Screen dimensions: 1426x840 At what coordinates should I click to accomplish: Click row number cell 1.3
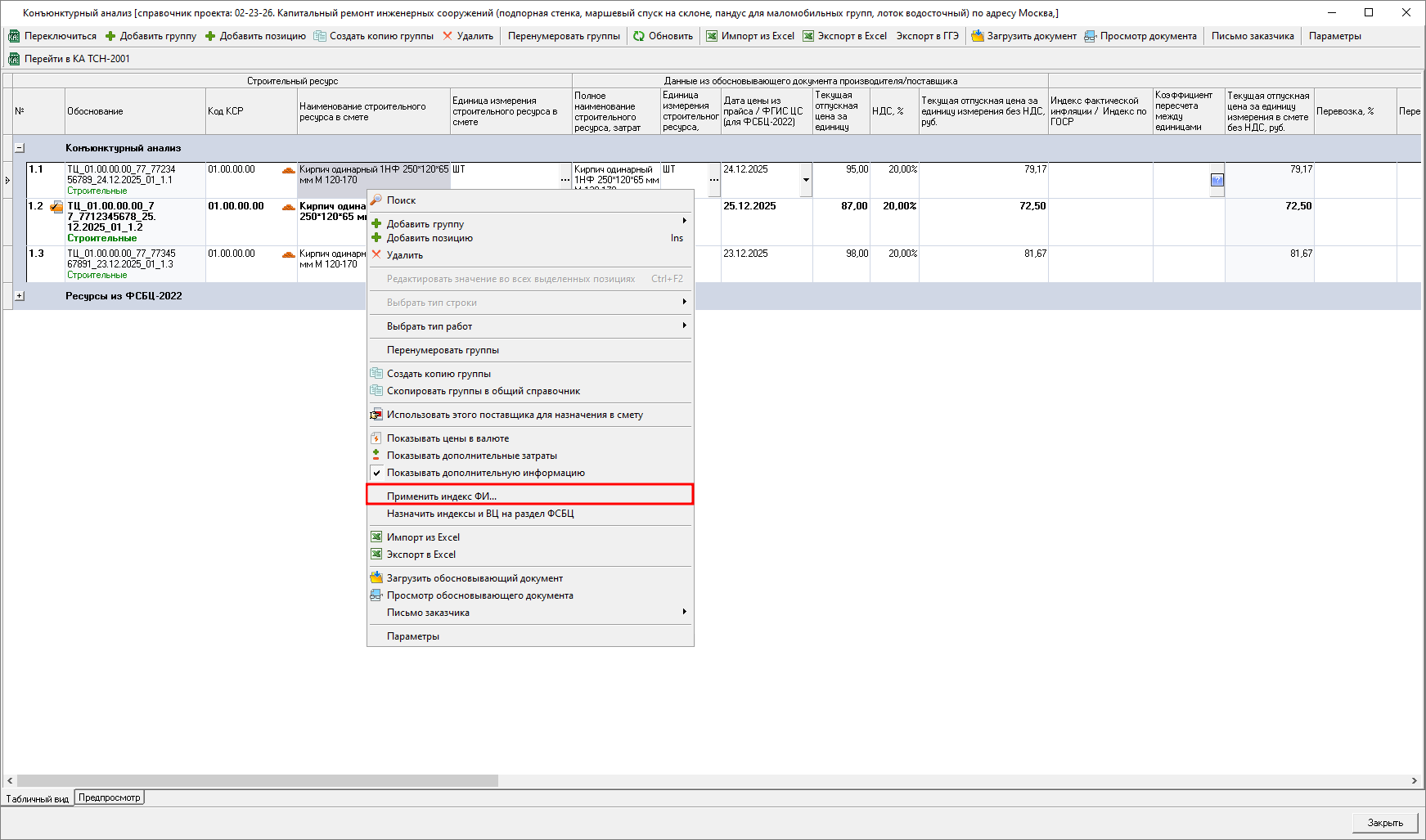46,264
